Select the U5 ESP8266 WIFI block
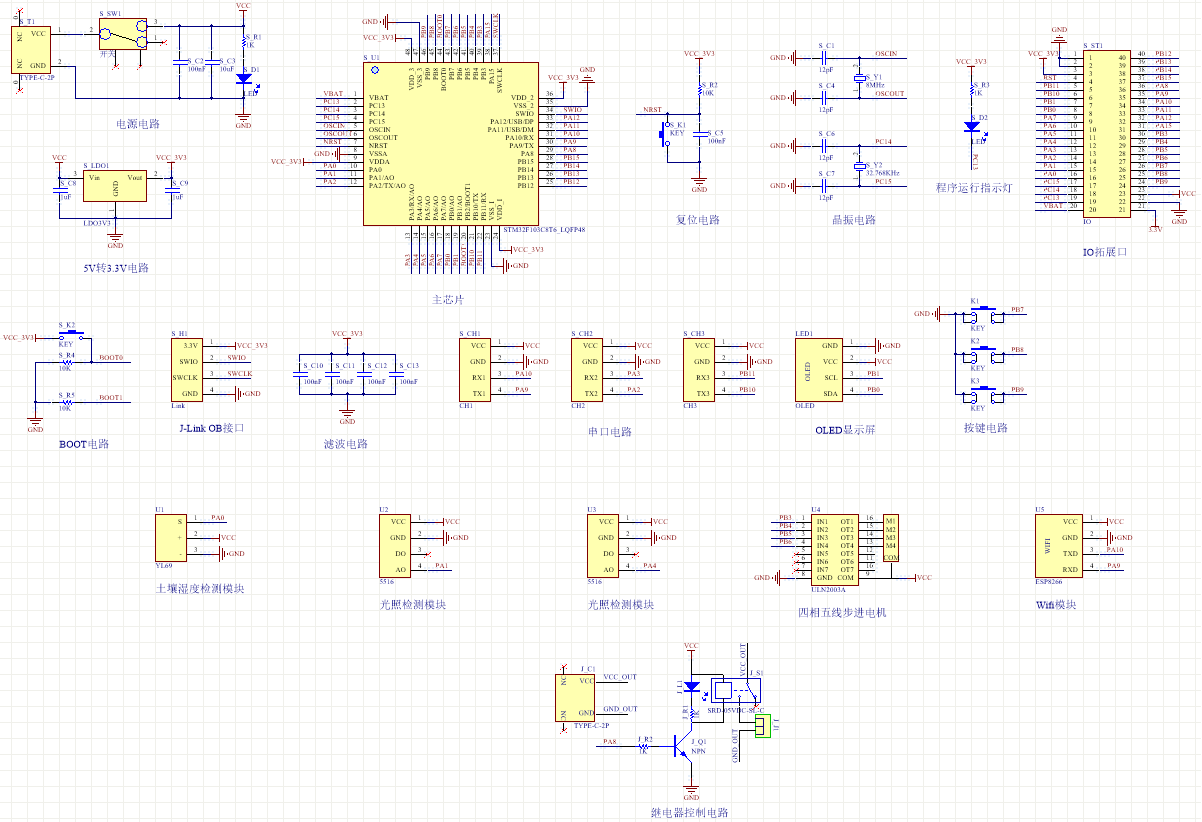 click(1059, 545)
